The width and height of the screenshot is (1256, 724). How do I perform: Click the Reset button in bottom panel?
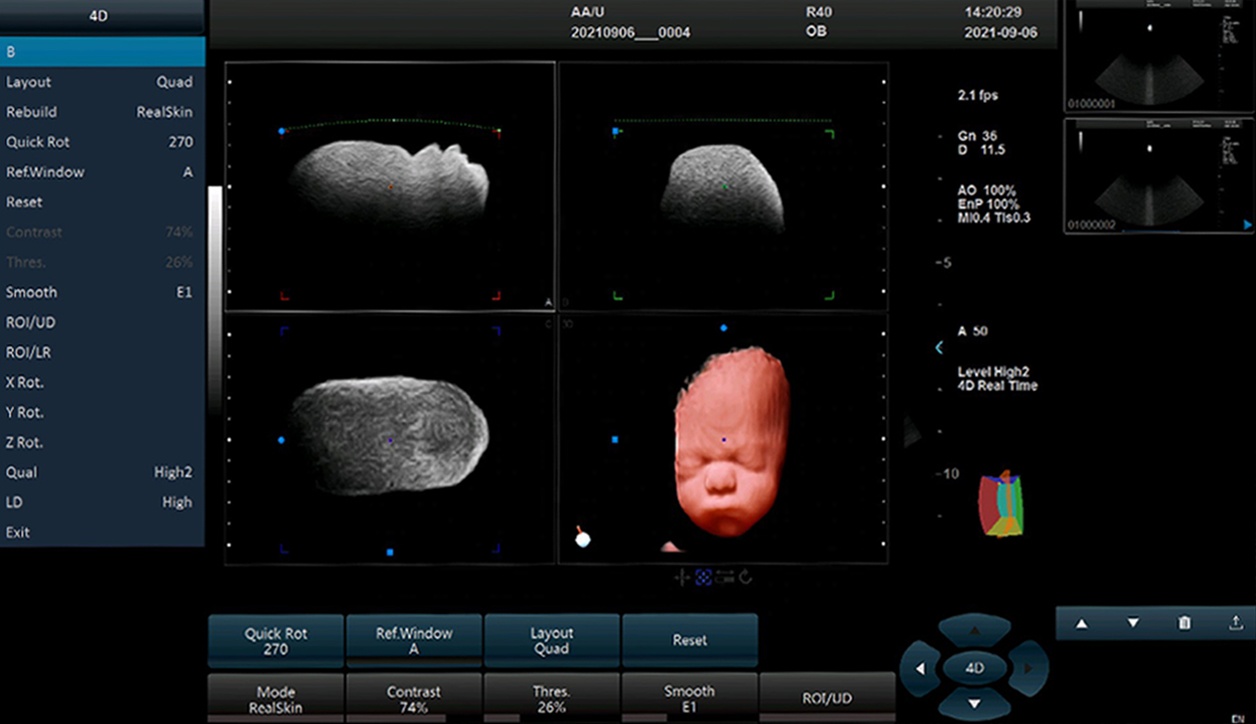(689, 640)
